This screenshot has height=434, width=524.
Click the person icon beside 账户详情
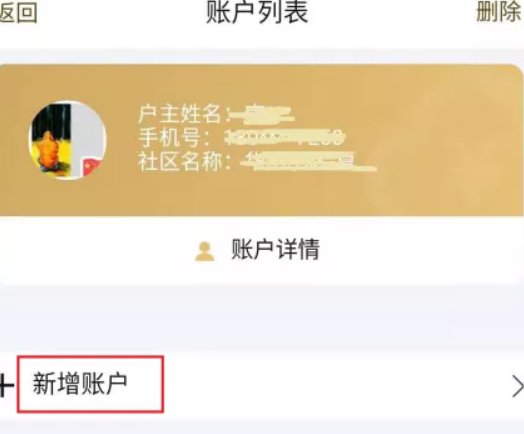(205, 251)
